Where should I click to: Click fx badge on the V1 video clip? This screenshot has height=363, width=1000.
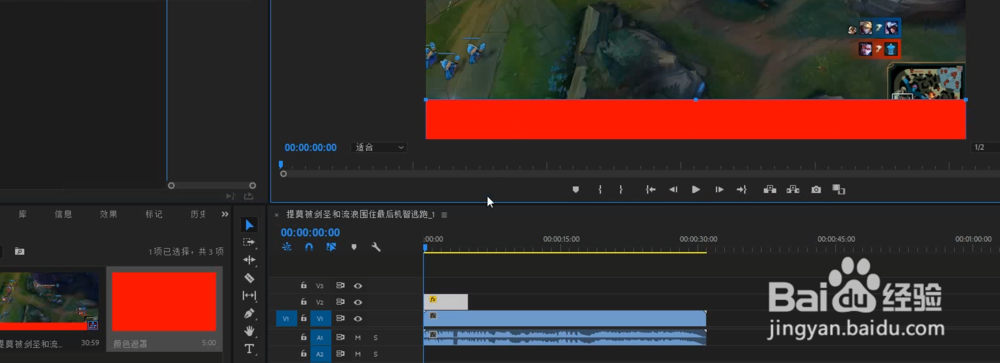point(433,316)
